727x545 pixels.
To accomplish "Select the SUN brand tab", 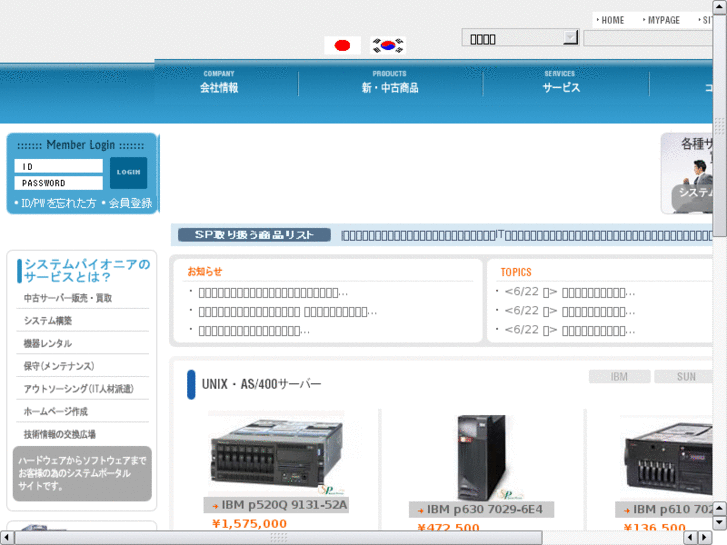I will (x=683, y=377).
